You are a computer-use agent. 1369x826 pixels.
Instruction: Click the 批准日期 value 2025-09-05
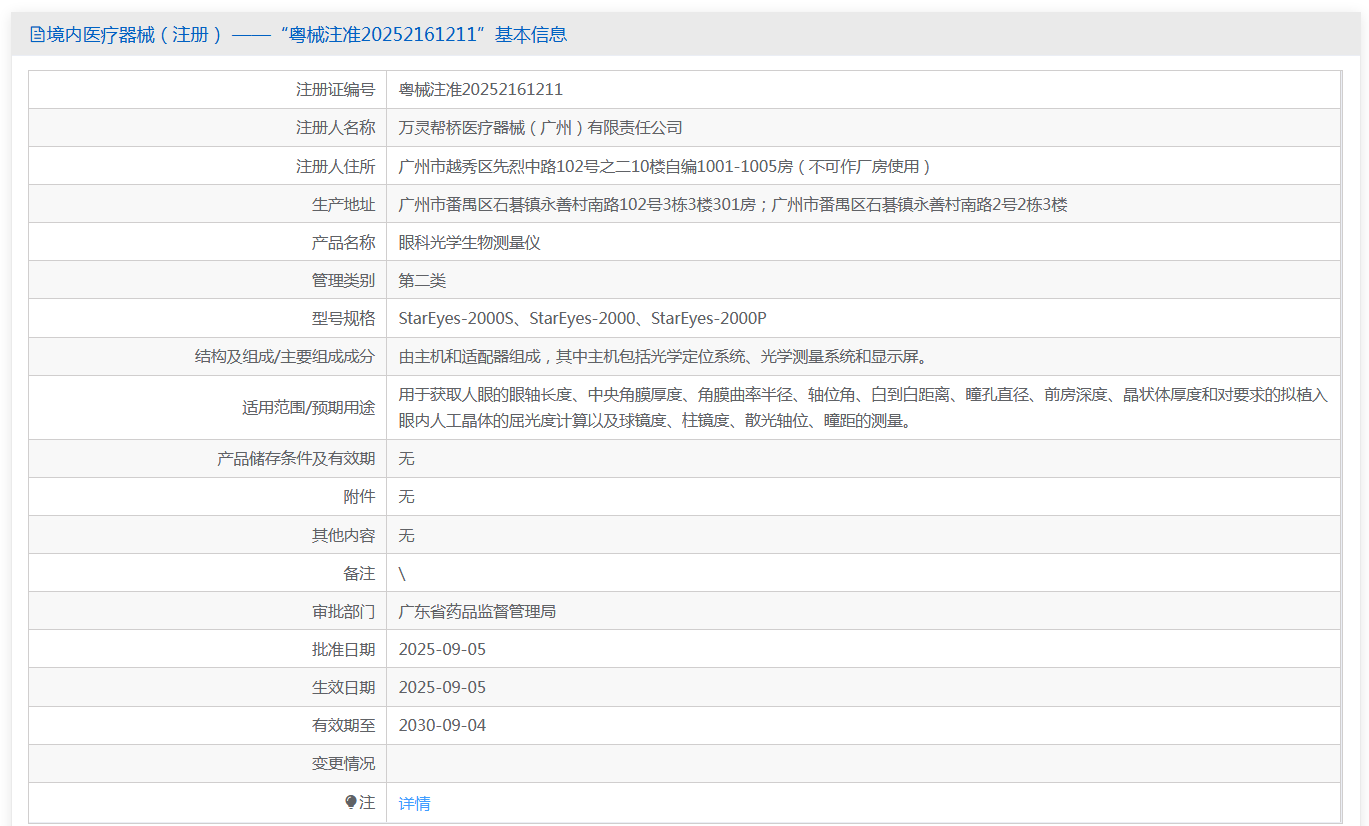[x=442, y=649]
